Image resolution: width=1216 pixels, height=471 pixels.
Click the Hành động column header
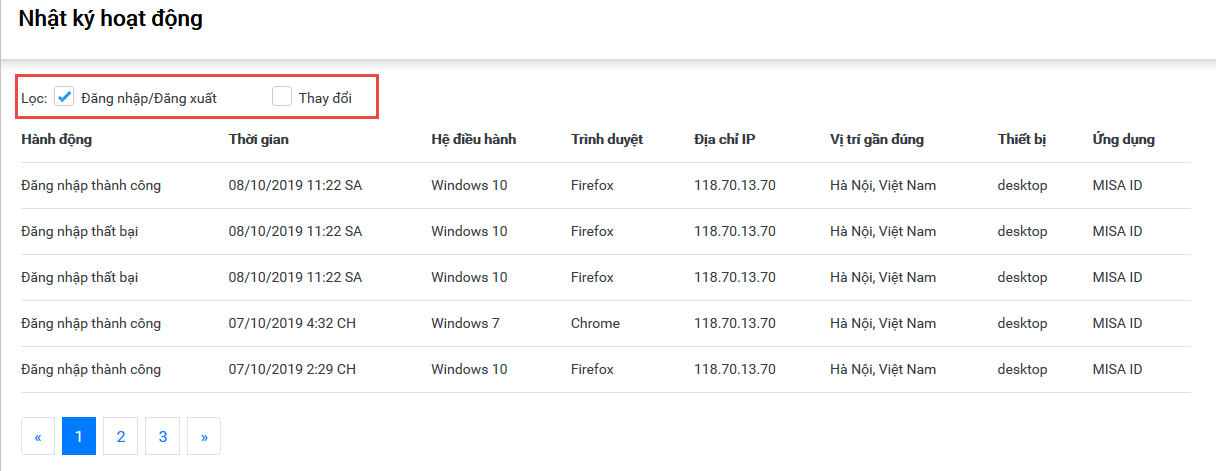(x=56, y=139)
